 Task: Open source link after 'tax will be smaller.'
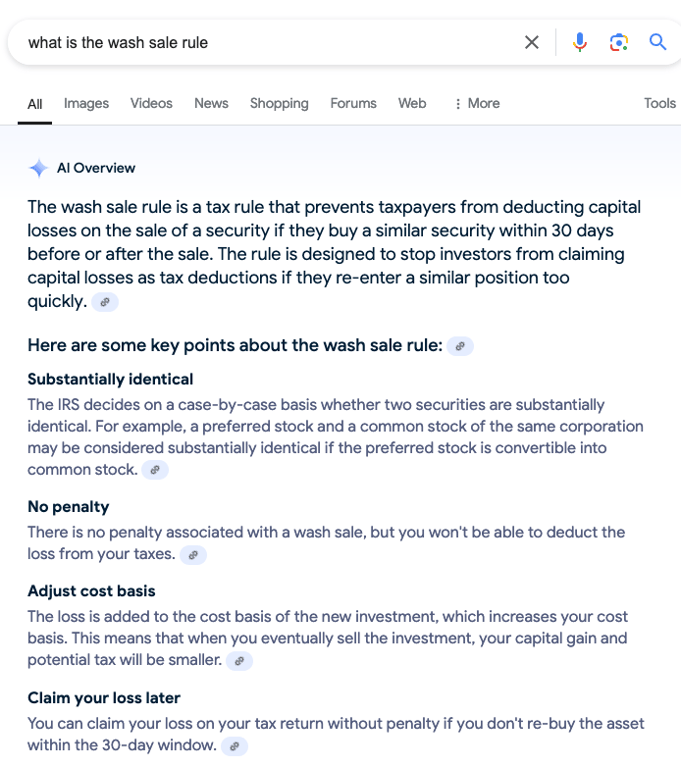point(239,661)
